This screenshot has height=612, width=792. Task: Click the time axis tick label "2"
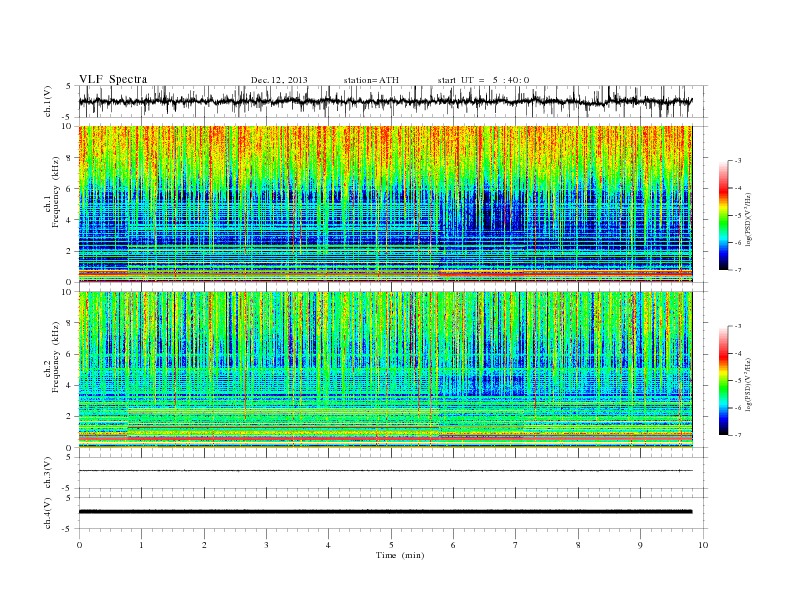[x=204, y=545]
